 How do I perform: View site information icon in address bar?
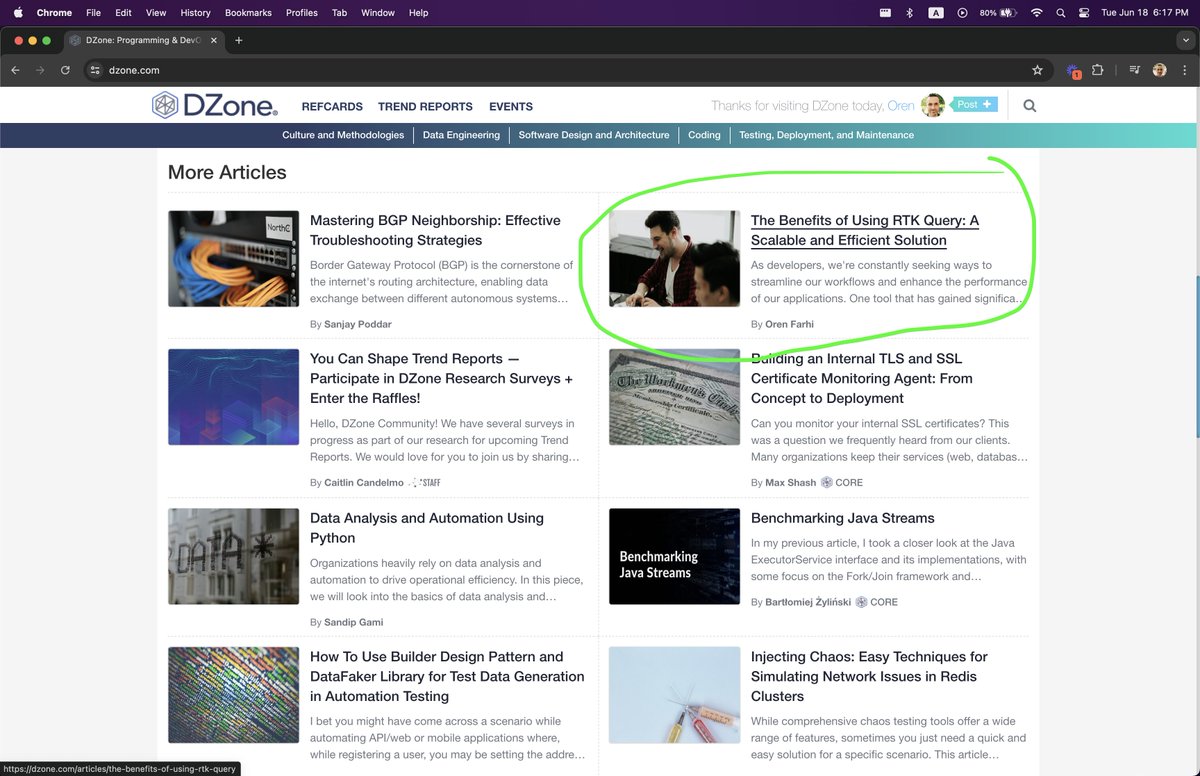[x=95, y=70]
